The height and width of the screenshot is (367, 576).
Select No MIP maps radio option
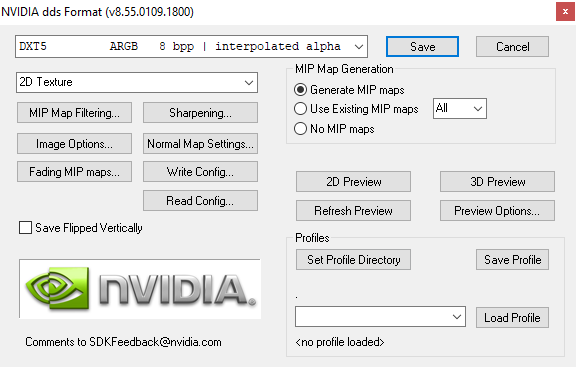click(300, 129)
